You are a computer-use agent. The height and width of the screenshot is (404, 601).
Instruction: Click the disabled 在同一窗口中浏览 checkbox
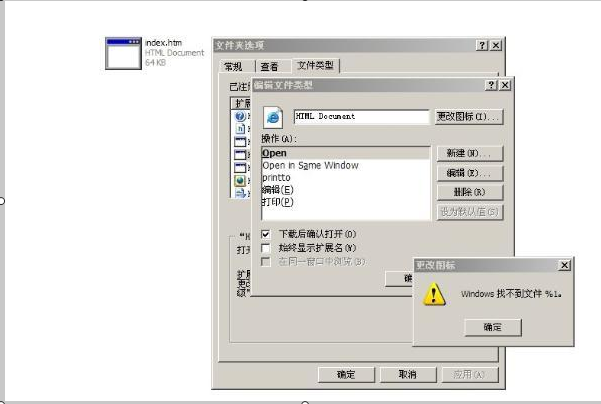point(266,261)
